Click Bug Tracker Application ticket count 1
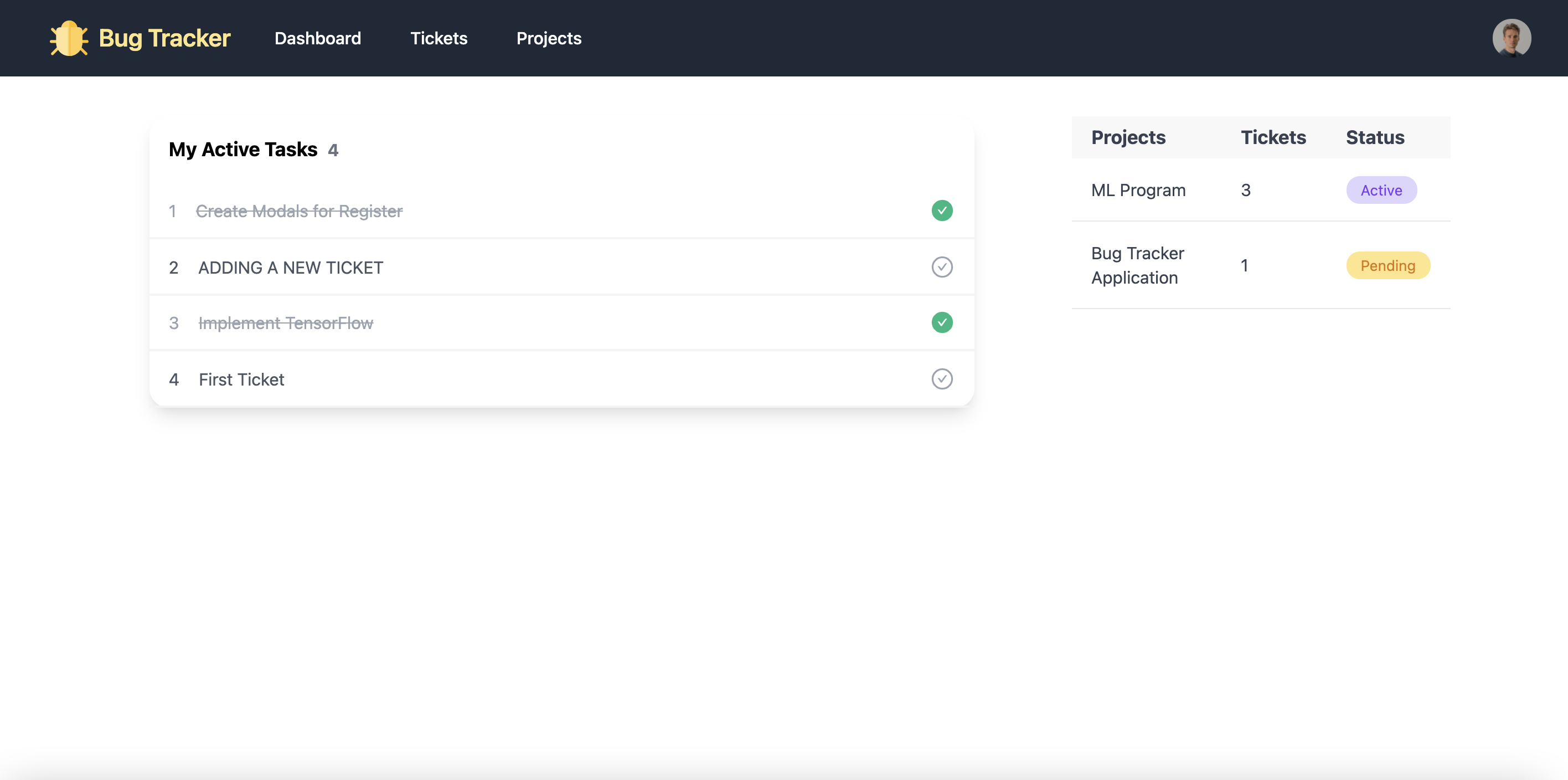This screenshot has width=1568, height=780. click(x=1244, y=266)
